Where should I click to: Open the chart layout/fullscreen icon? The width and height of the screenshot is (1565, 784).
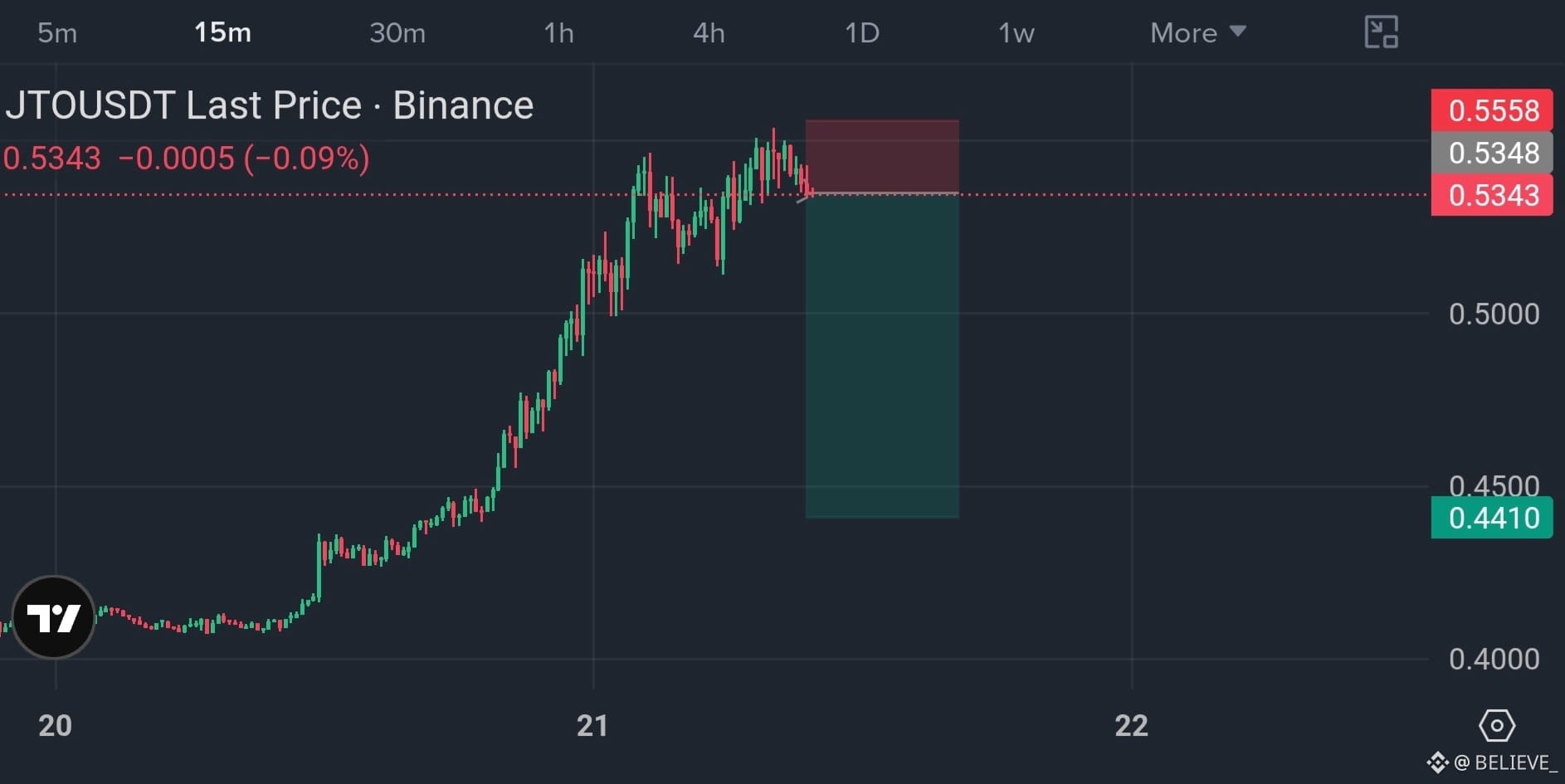tap(1382, 32)
